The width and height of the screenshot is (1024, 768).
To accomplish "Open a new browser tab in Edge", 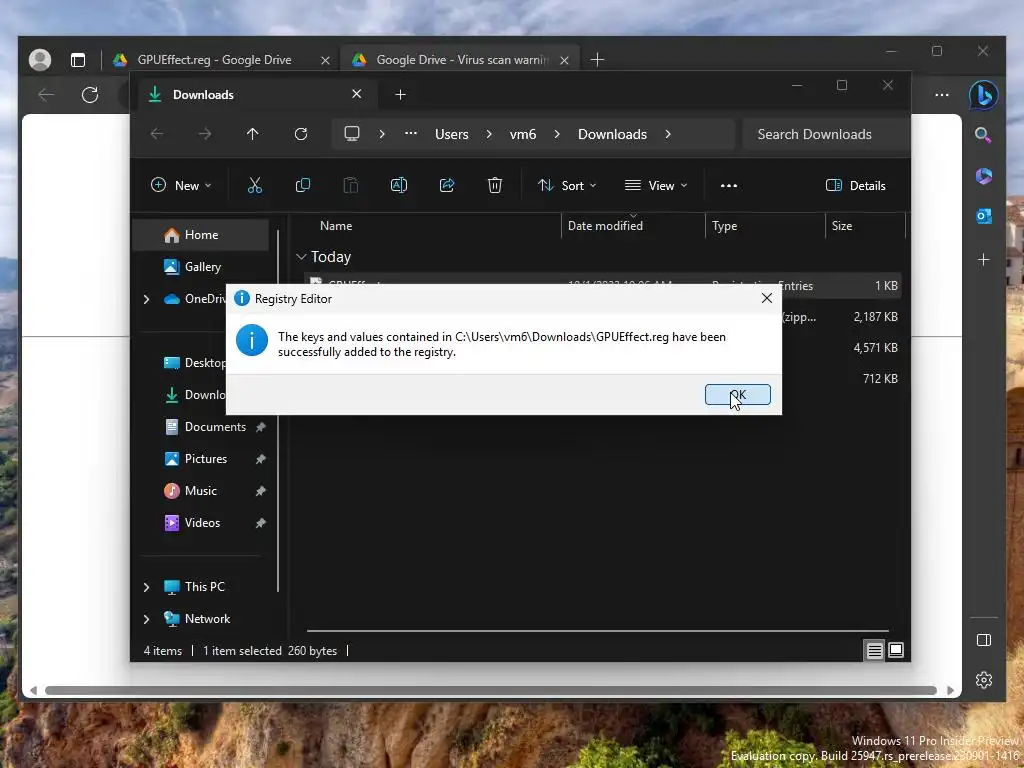I will (597, 59).
